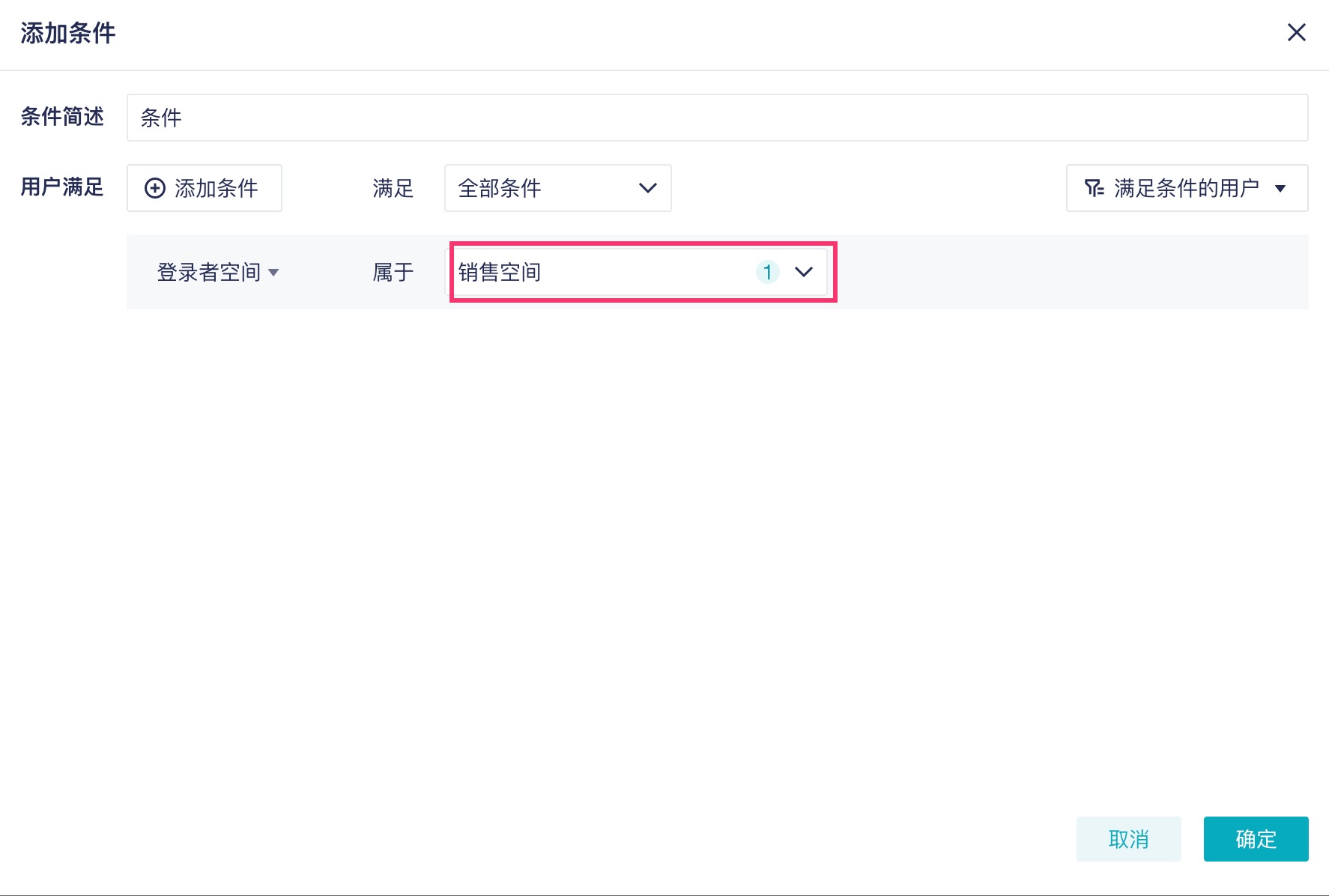Image resolution: width=1329 pixels, height=896 pixels.
Task: Open the 满足条件的用户 filter dropdown
Action: click(1187, 188)
